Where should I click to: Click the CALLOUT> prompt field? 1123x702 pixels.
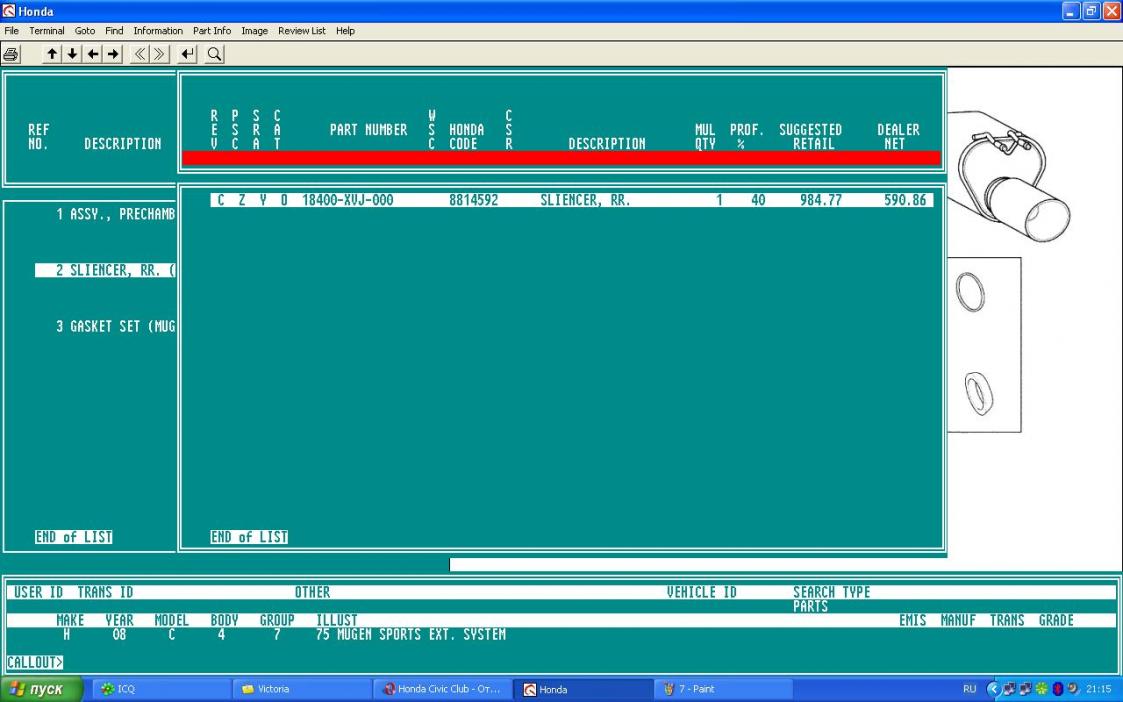(x=35, y=663)
